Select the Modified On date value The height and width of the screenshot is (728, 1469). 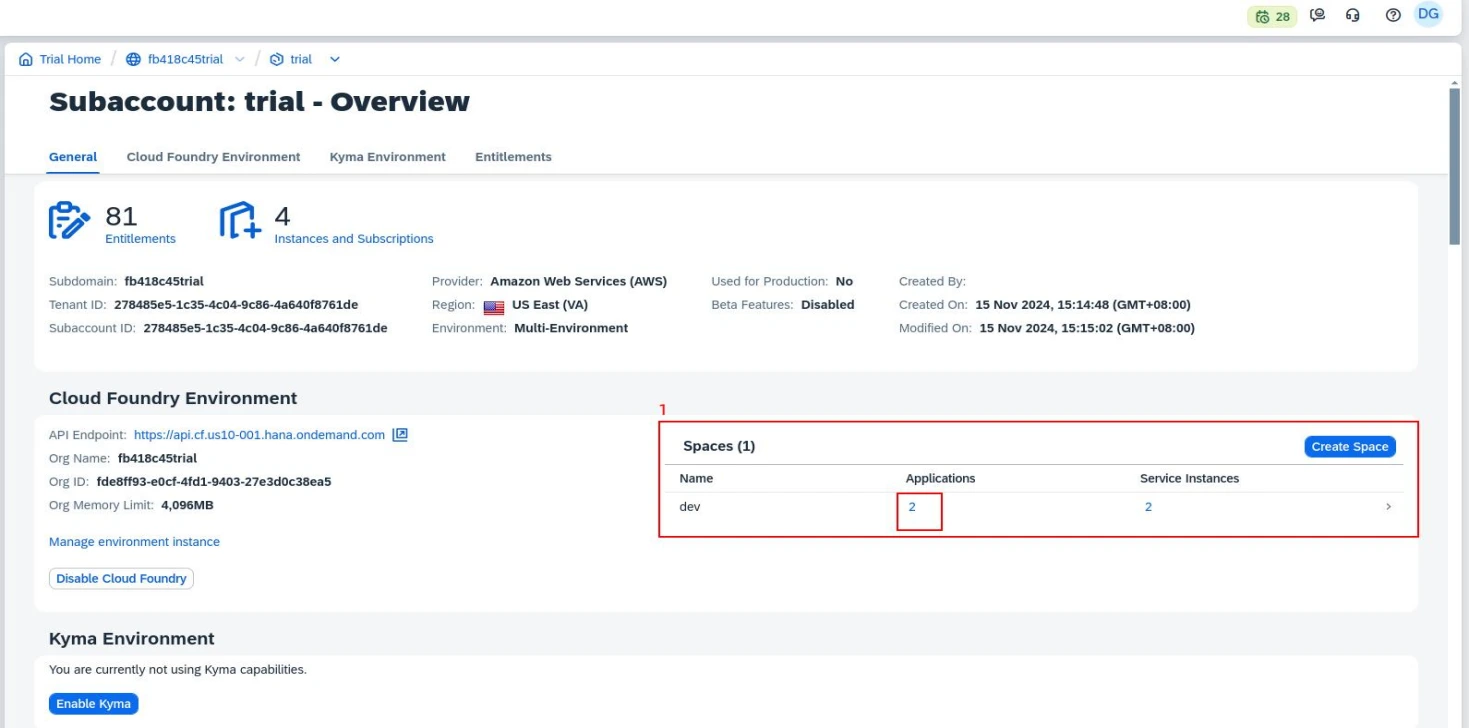click(1087, 328)
